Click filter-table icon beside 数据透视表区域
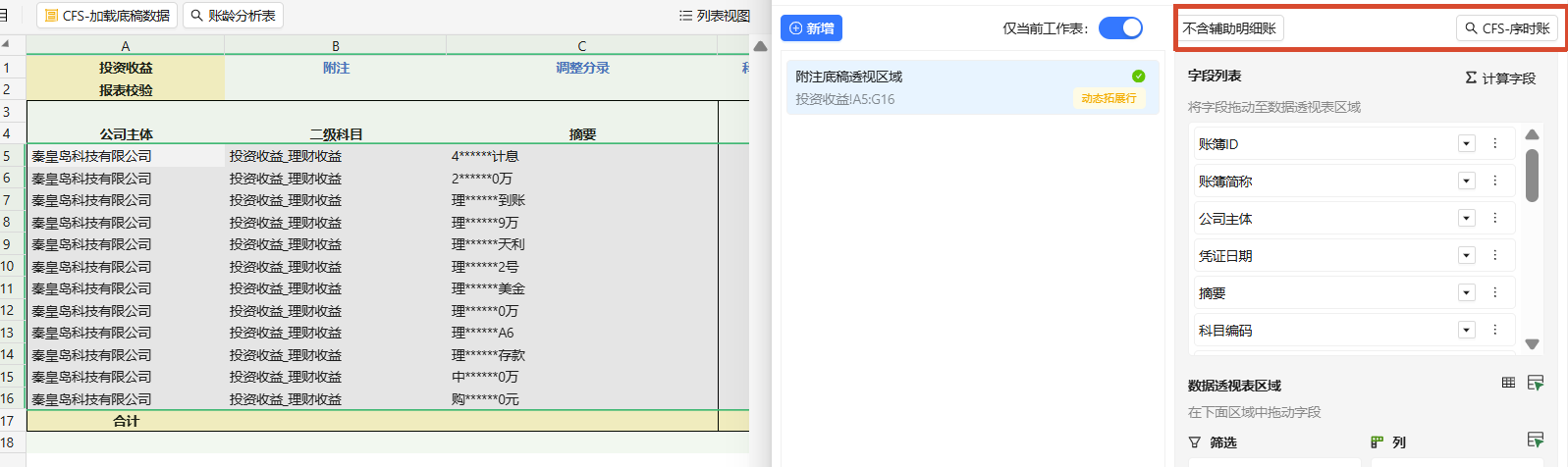 point(1536,383)
